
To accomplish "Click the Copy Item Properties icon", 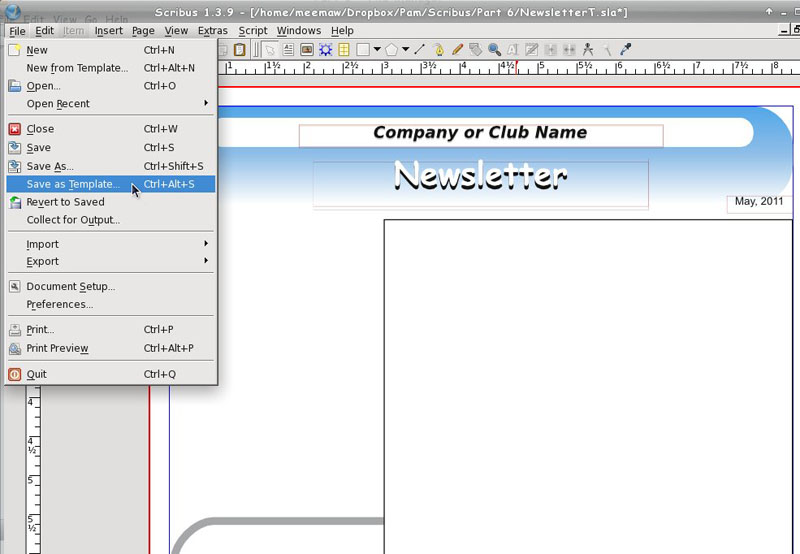I will click(607, 50).
